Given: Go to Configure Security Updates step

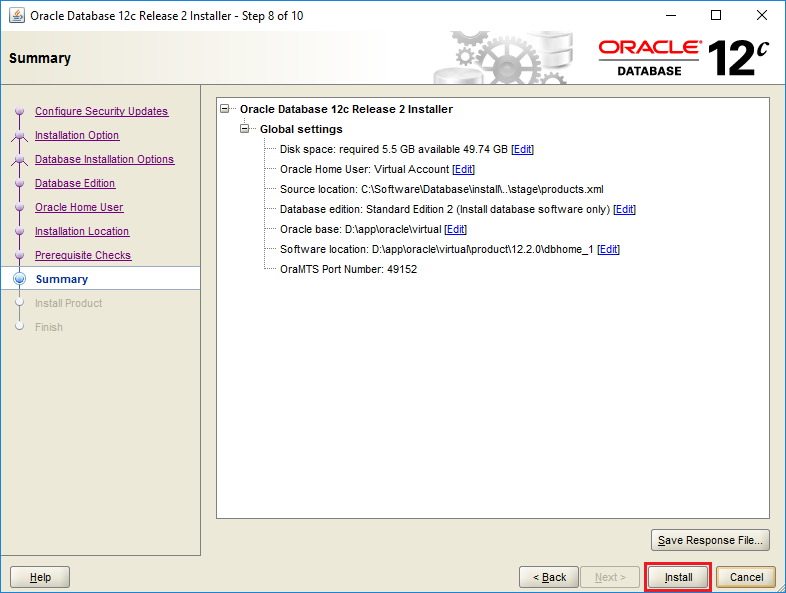Looking at the screenshot, I should [x=101, y=111].
